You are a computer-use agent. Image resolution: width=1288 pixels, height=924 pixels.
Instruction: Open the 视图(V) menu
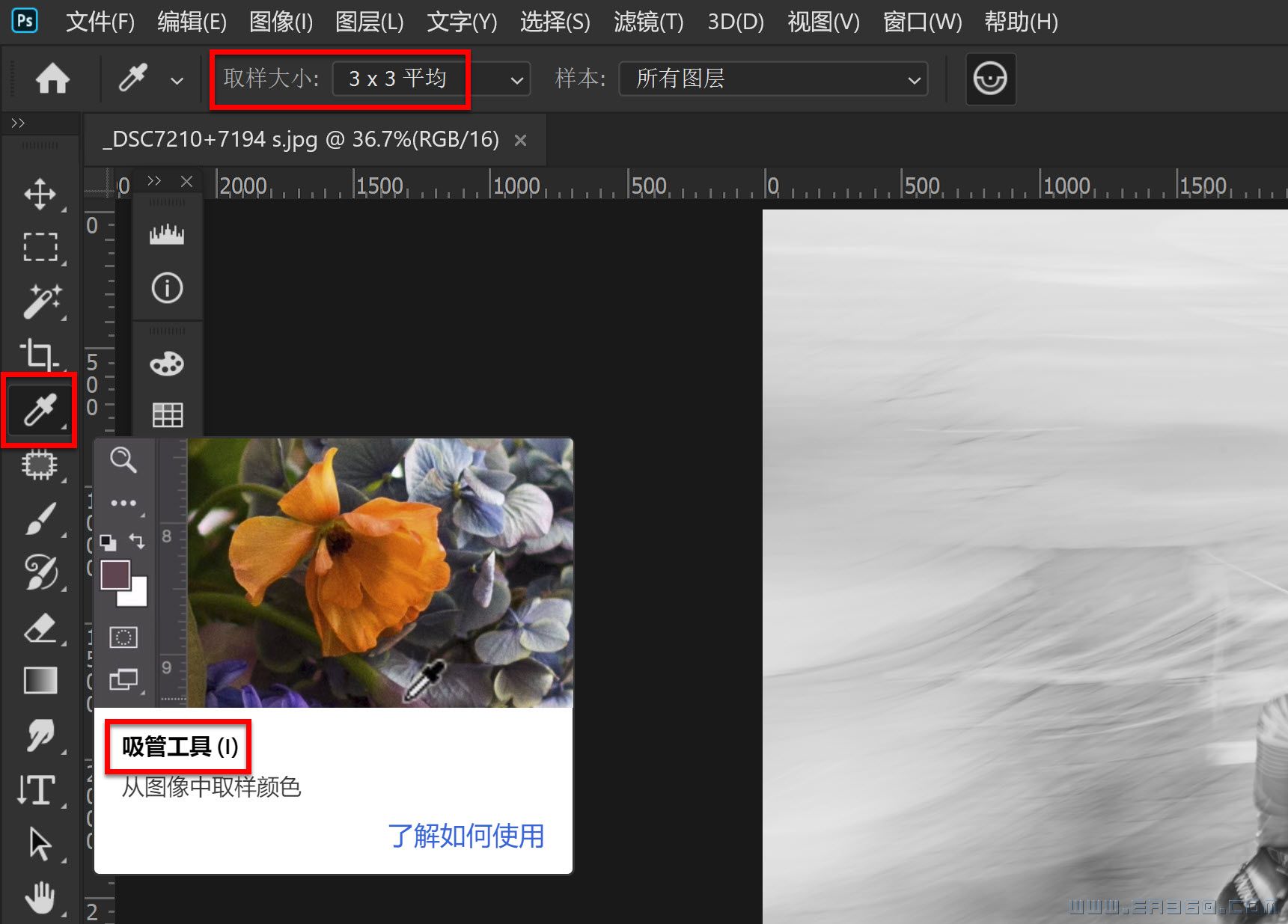point(823,22)
